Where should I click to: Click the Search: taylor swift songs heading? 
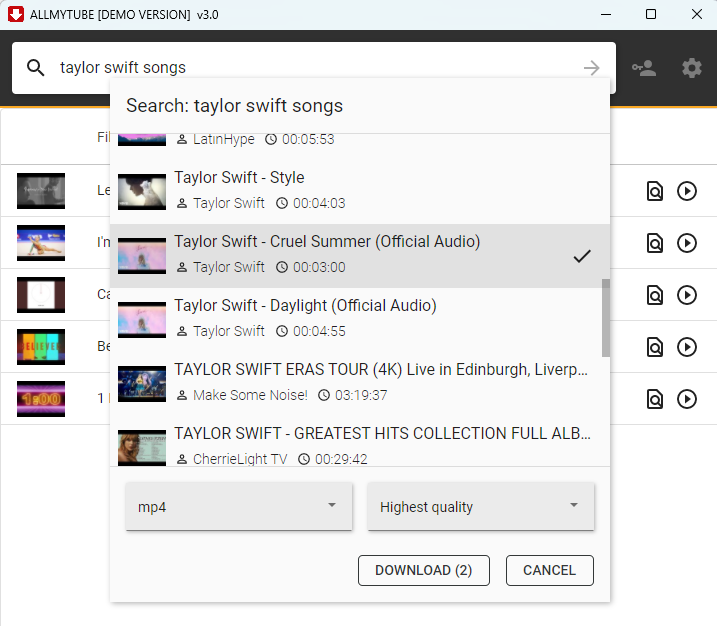click(234, 106)
